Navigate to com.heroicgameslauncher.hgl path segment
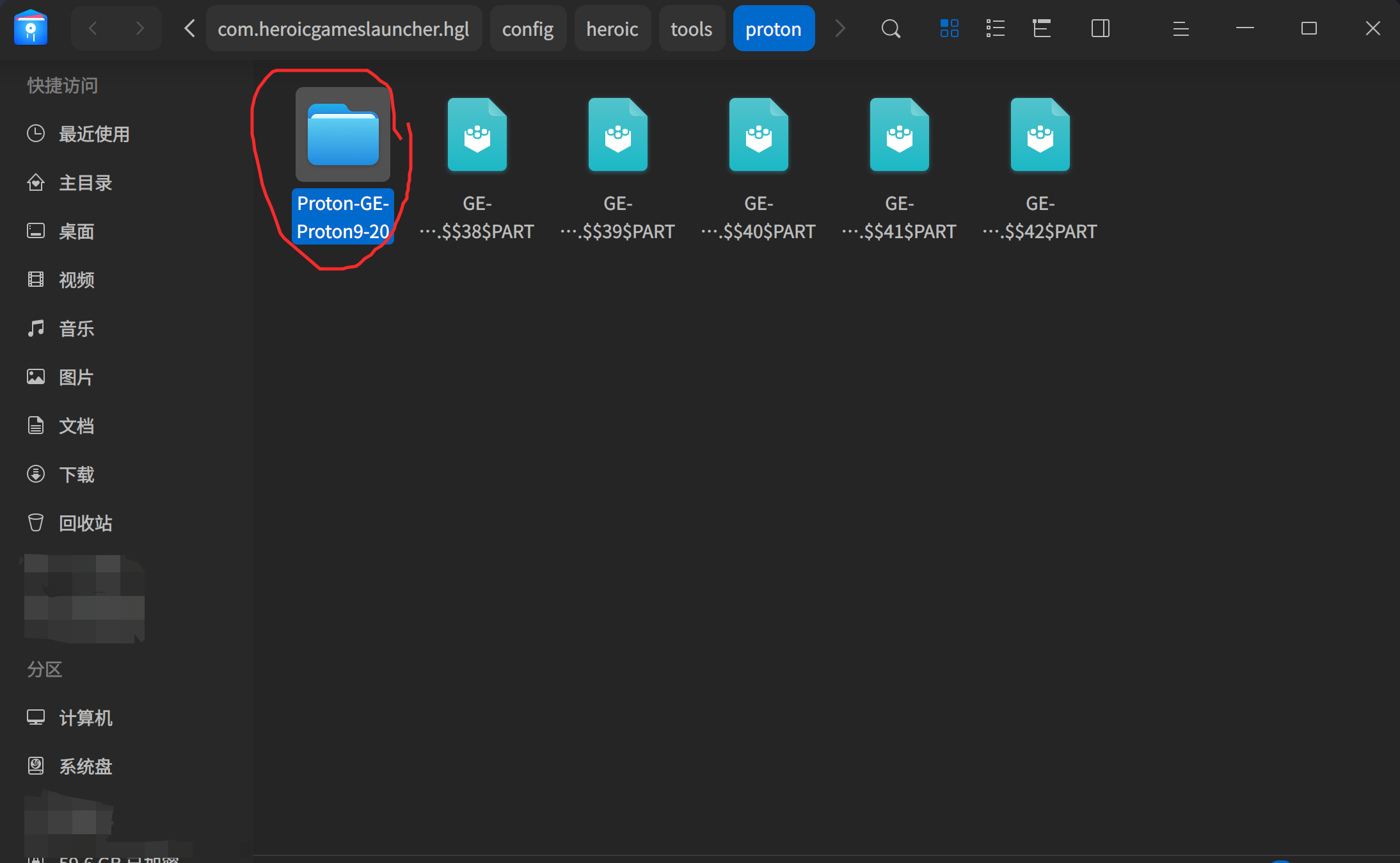 [x=344, y=29]
